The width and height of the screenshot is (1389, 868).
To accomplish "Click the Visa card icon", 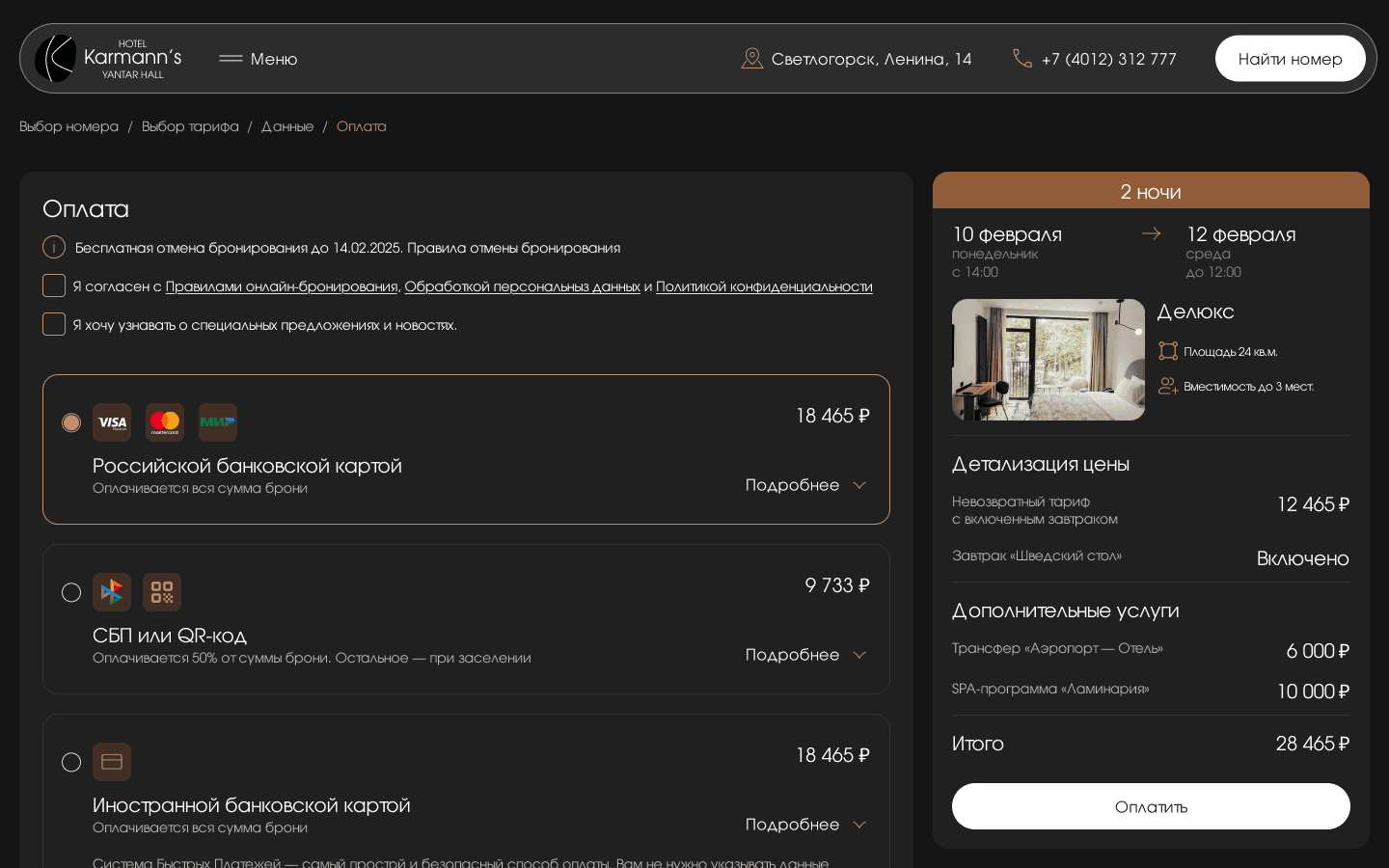I will (112, 422).
